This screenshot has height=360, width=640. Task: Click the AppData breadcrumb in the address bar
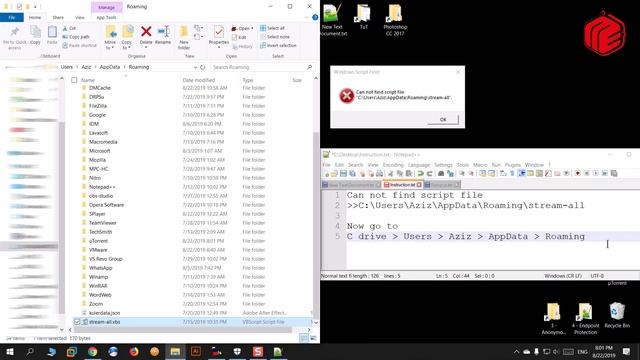tap(110, 67)
